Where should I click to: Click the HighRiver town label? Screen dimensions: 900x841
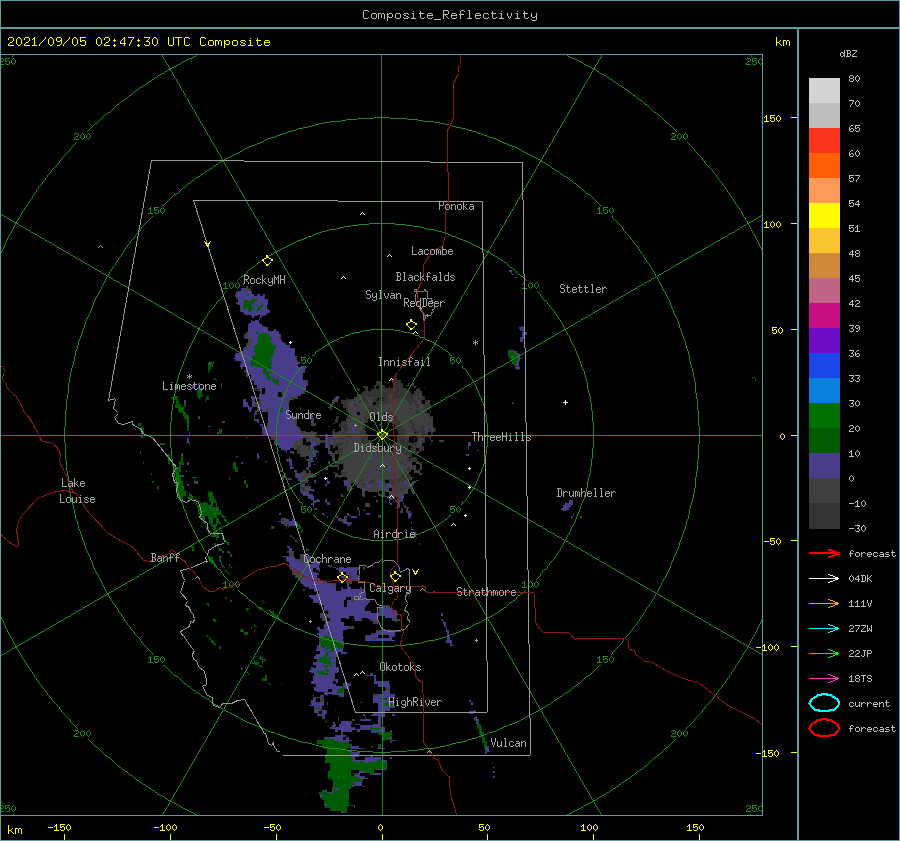pyautogui.click(x=415, y=702)
